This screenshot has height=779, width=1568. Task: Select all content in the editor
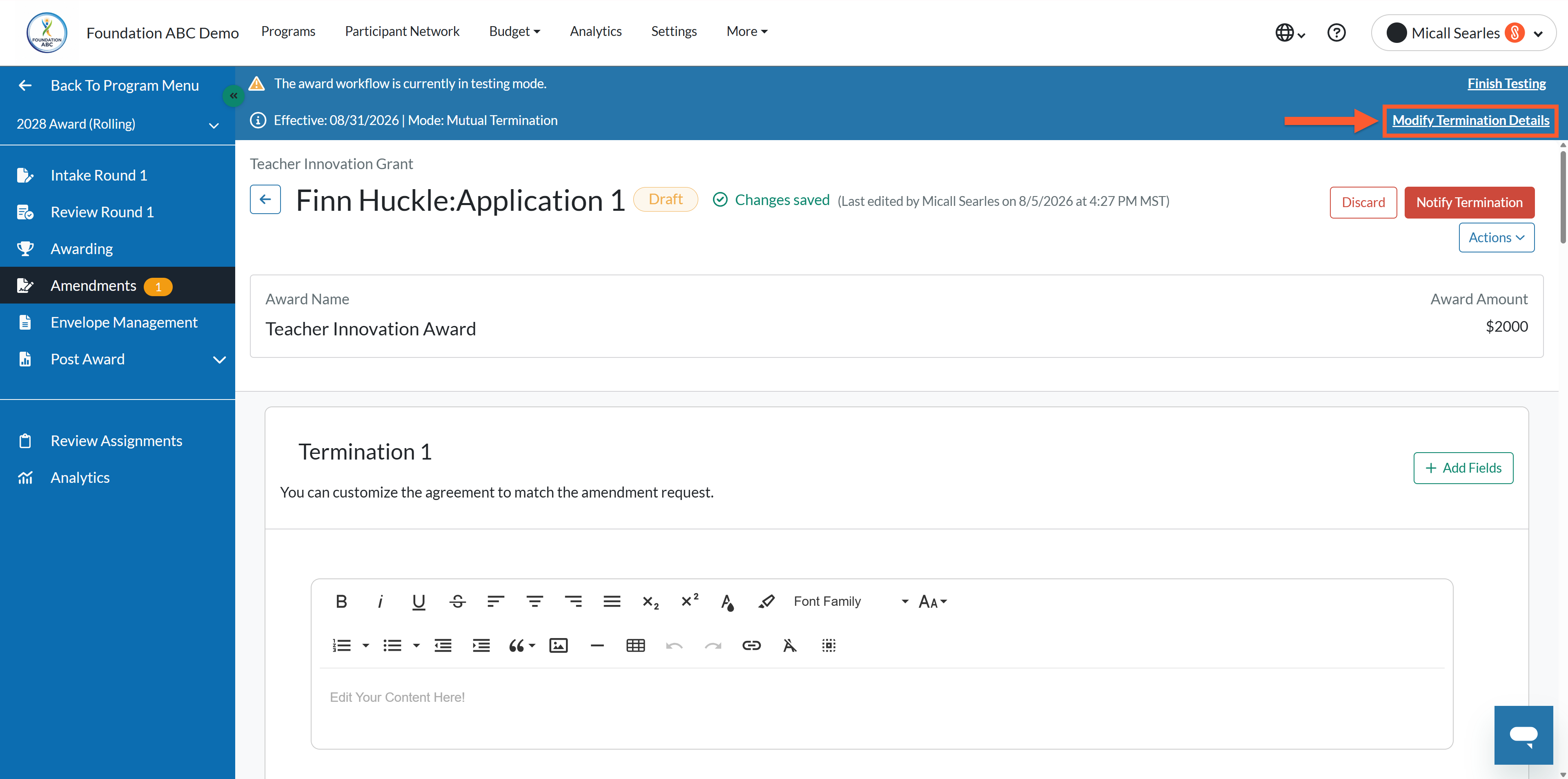coord(829,645)
